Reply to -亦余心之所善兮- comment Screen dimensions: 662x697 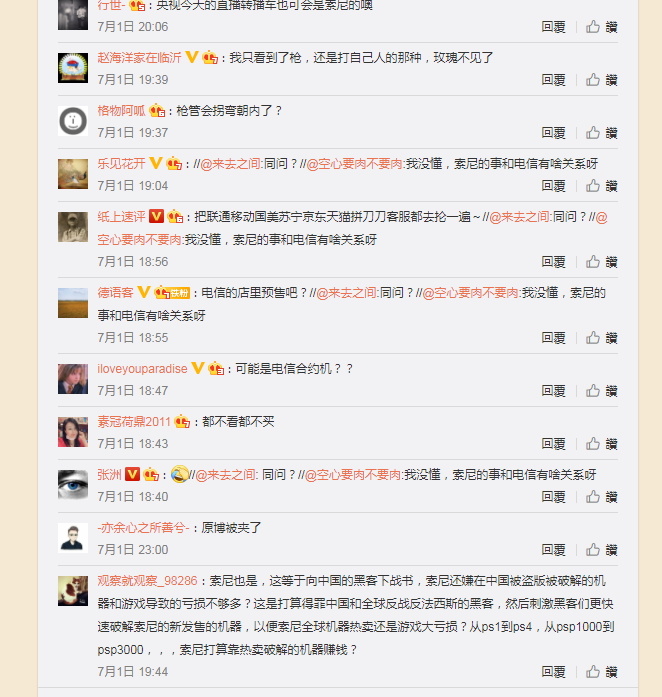point(553,550)
